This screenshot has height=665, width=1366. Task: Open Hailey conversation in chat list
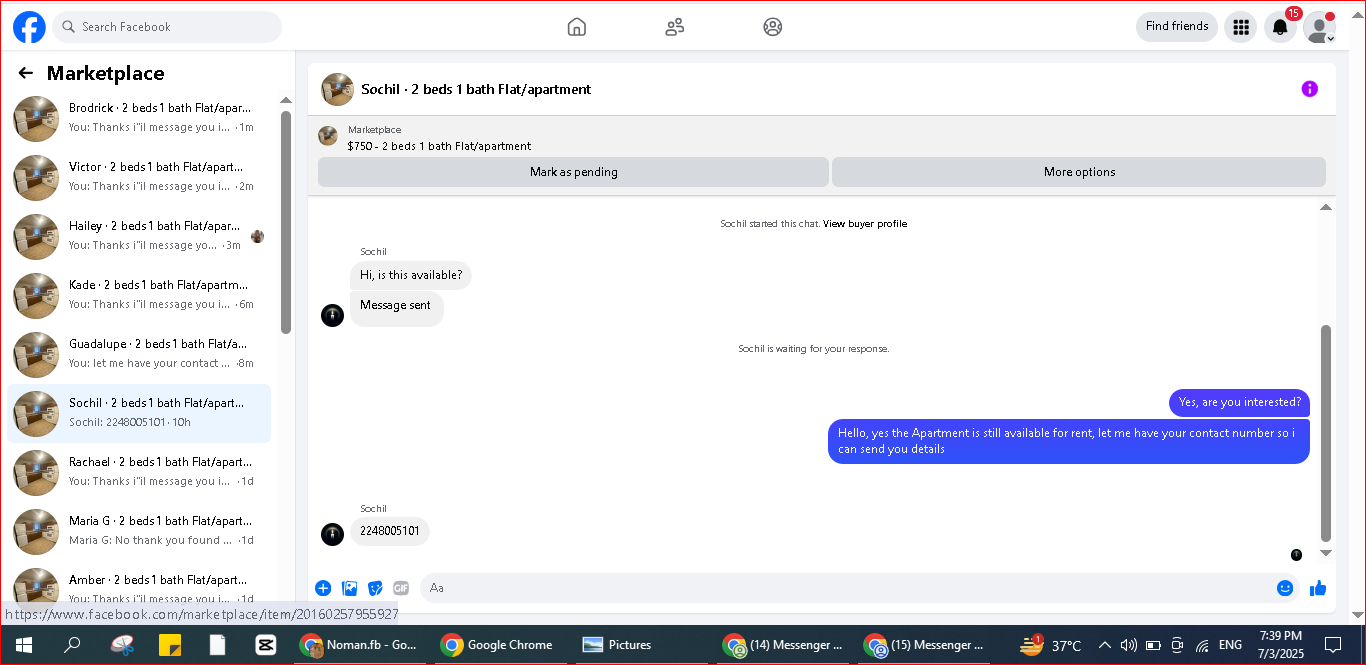tap(139, 236)
